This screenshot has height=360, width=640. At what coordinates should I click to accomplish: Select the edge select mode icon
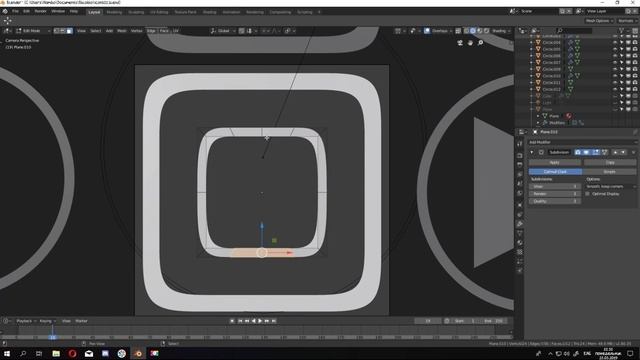click(63, 31)
